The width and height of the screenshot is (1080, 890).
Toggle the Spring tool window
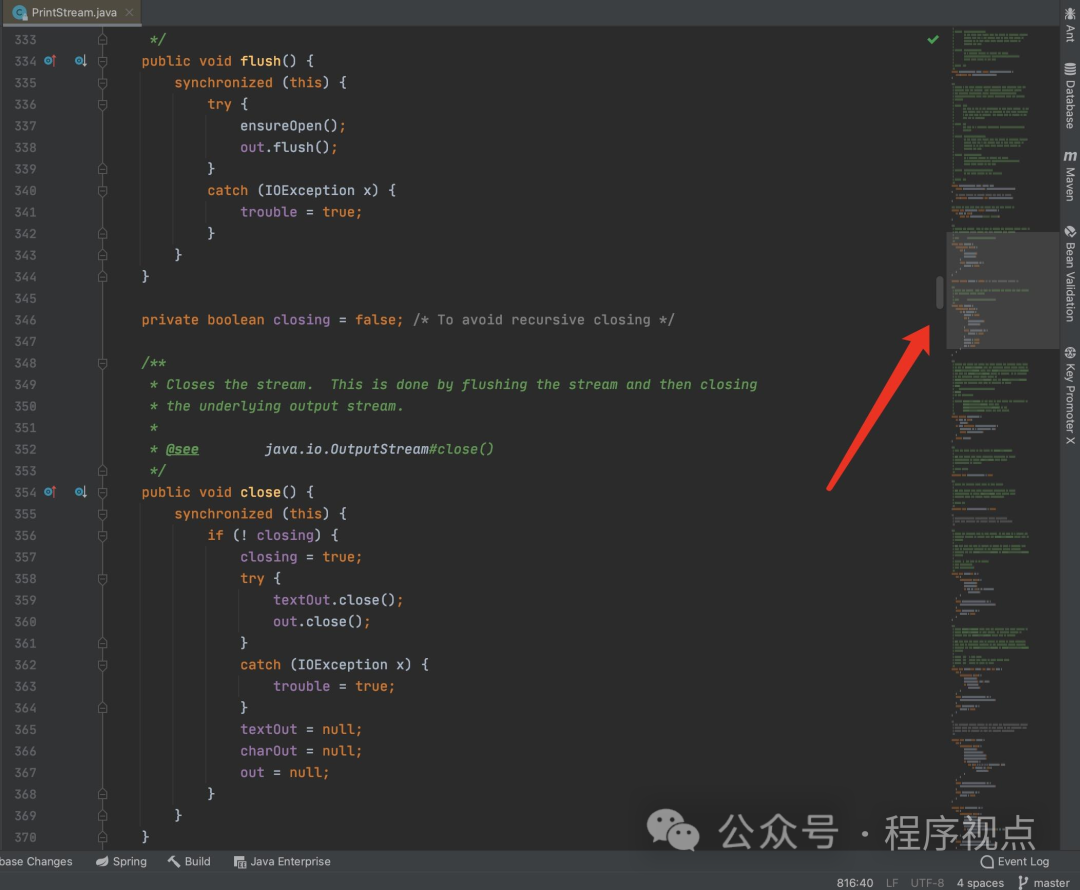121,861
